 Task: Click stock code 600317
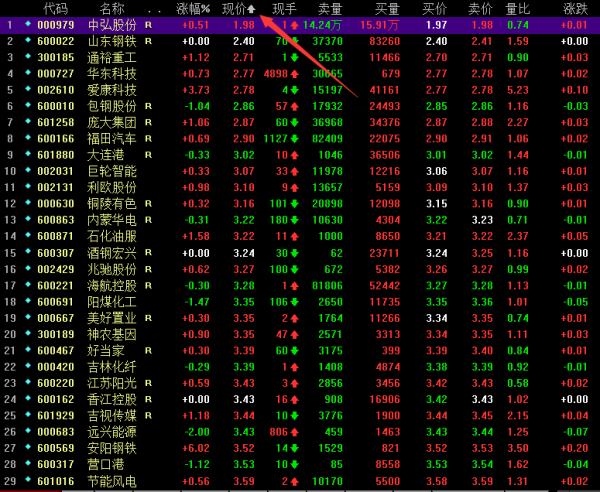[x=55, y=465]
